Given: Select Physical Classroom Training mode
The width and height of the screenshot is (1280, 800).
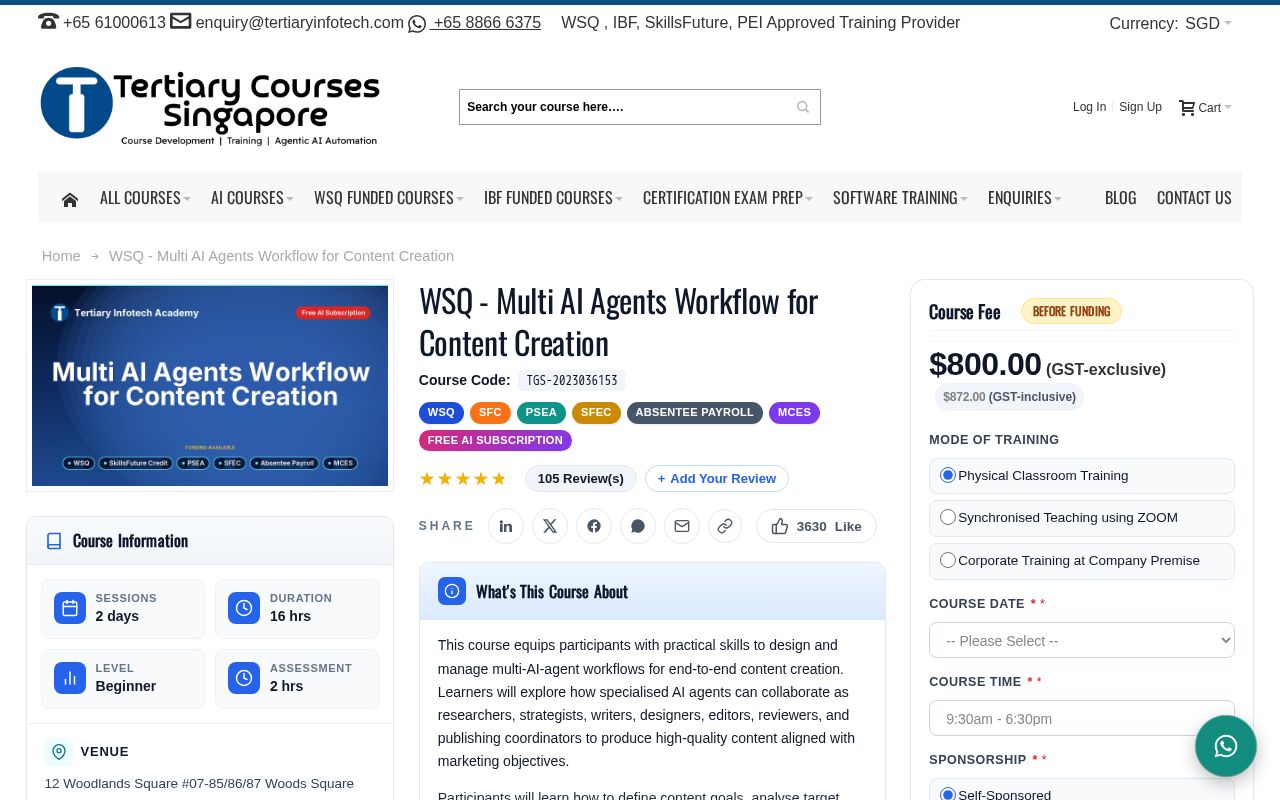Looking at the screenshot, I should pyautogui.click(x=948, y=475).
